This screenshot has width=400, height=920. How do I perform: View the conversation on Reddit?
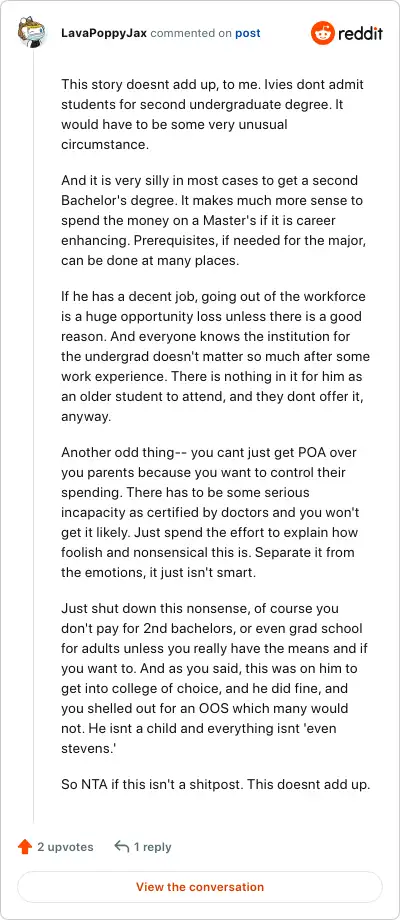coord(200,887)
